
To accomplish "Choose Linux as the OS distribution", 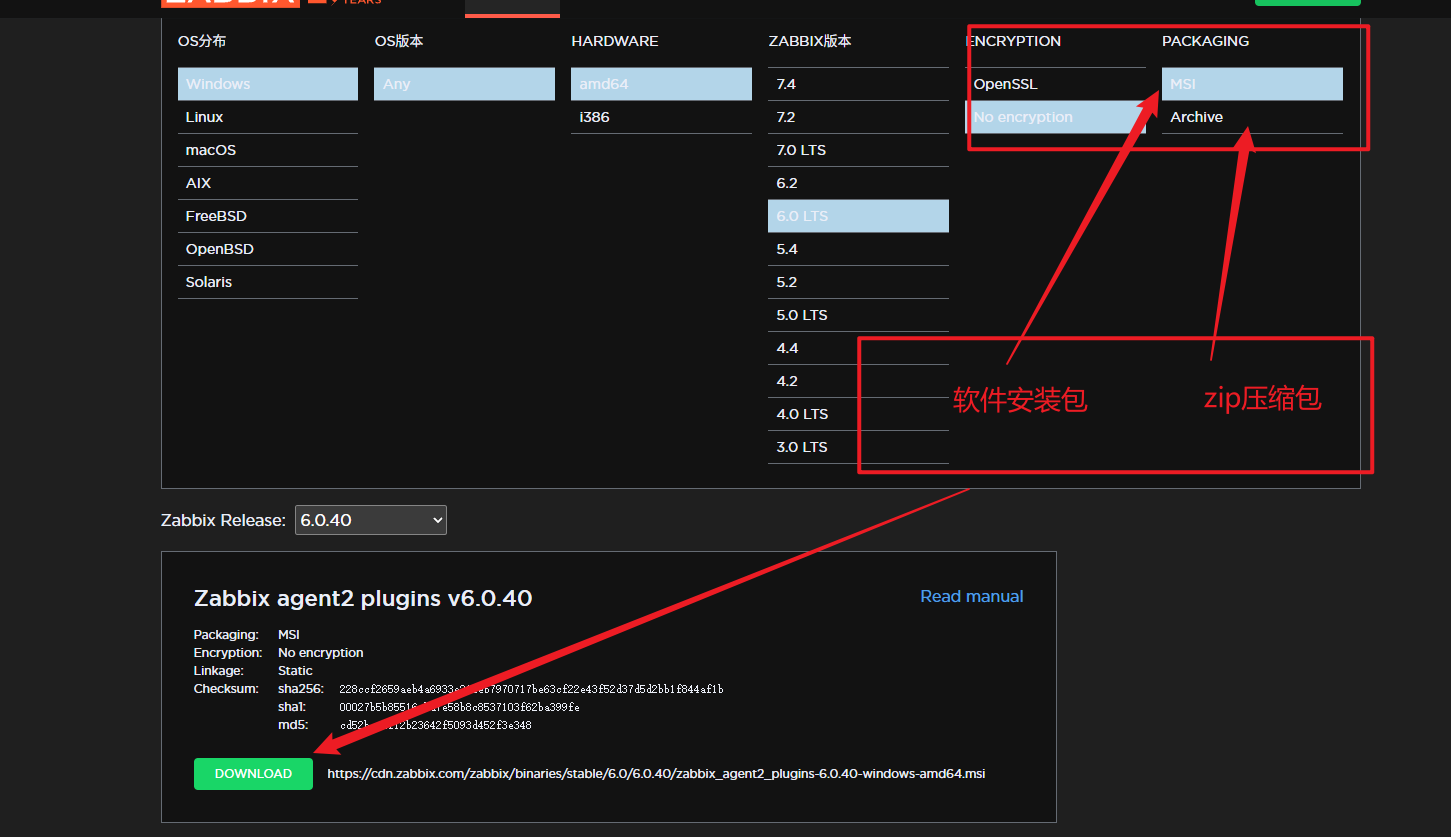I will tap(268, 117).
